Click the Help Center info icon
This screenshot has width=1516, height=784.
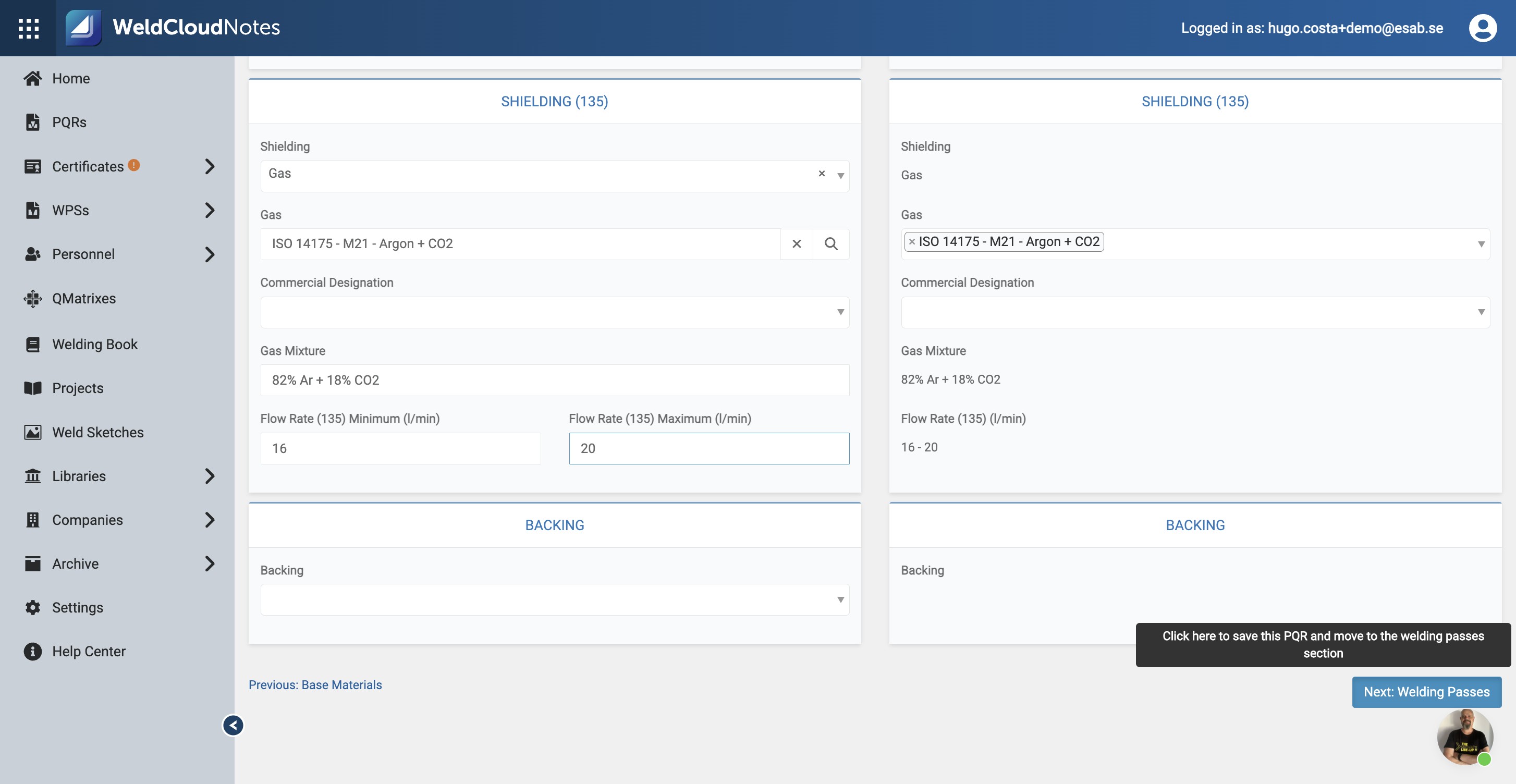click(x=33, y=651)
